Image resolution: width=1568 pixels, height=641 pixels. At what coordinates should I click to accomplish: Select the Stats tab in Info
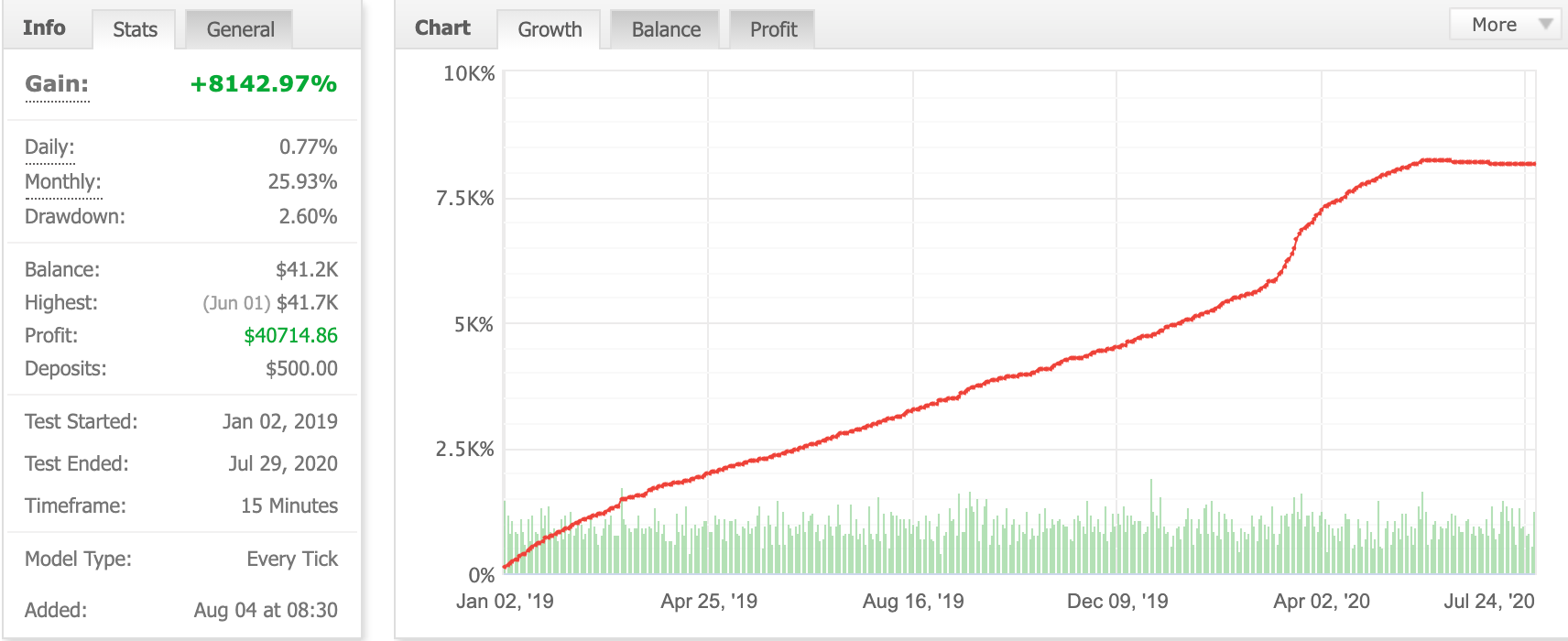135,29
